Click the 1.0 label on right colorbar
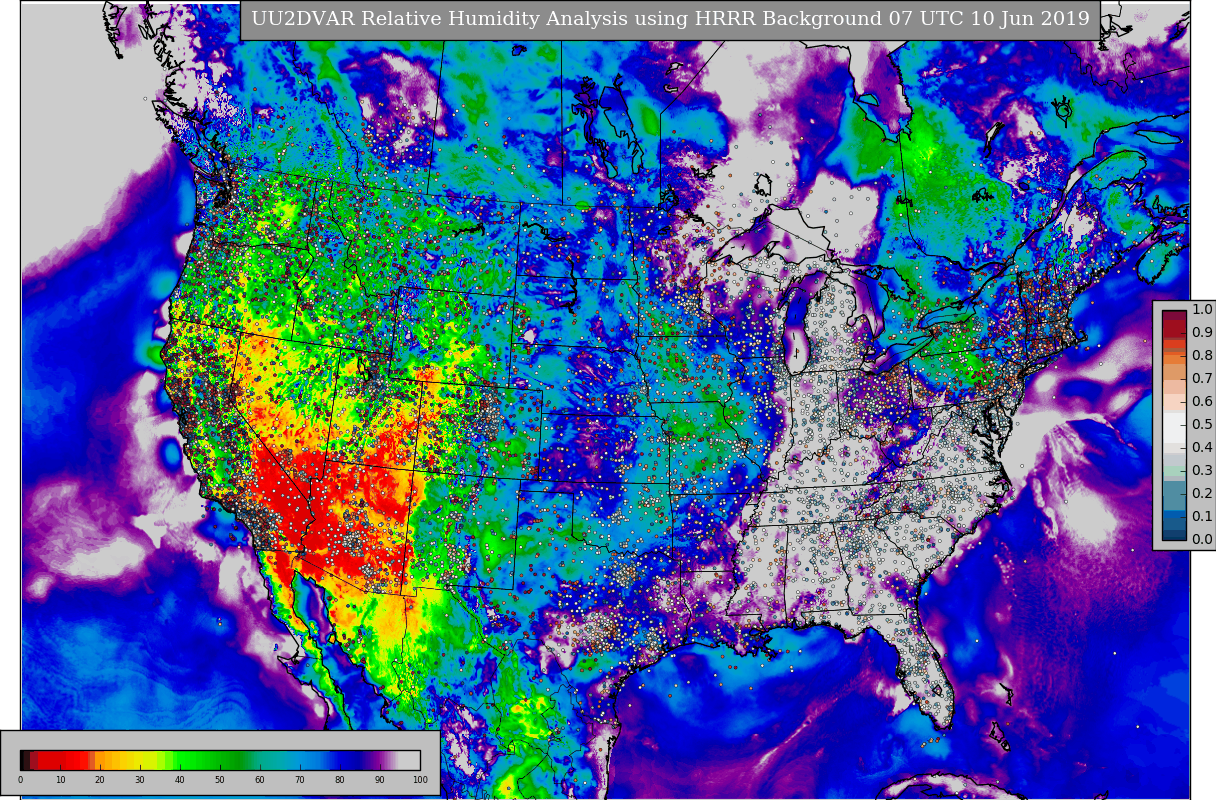1216x800 pixels. click(1202, 309)
